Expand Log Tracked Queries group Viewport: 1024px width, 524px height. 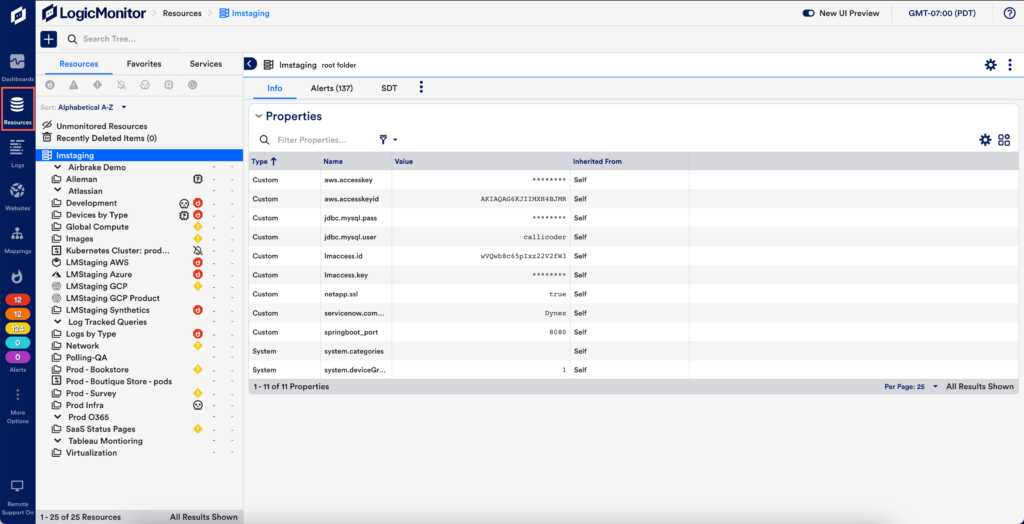tap(57, 322)
